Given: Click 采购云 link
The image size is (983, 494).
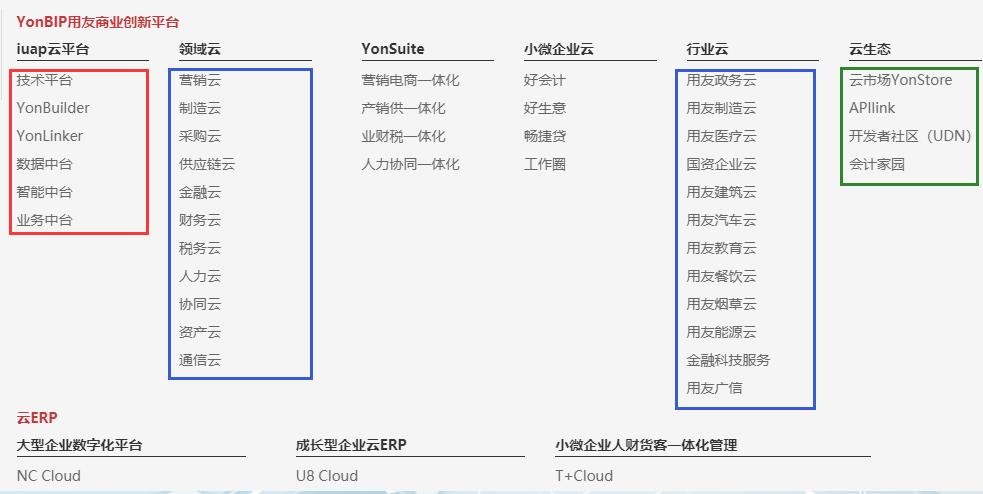Looking at the screenshot, I should tap(200, 136).
